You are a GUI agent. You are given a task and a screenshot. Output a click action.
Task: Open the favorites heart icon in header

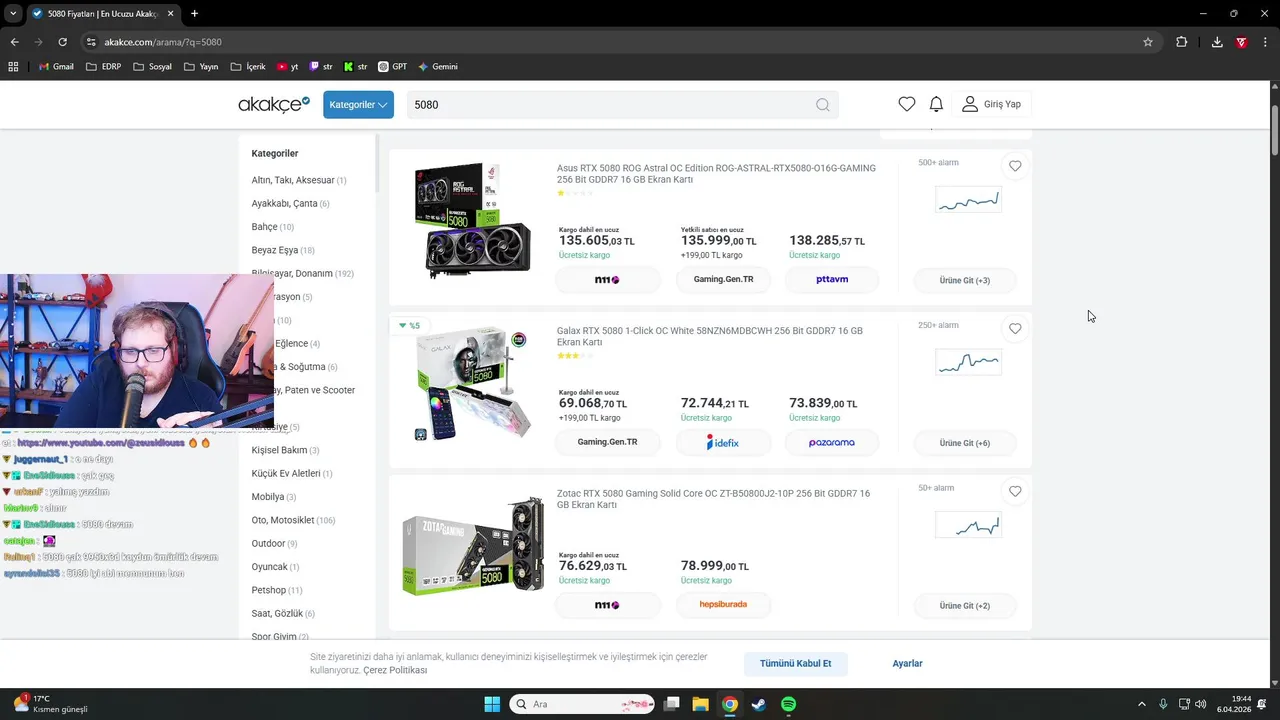click(x=907, y=104)
